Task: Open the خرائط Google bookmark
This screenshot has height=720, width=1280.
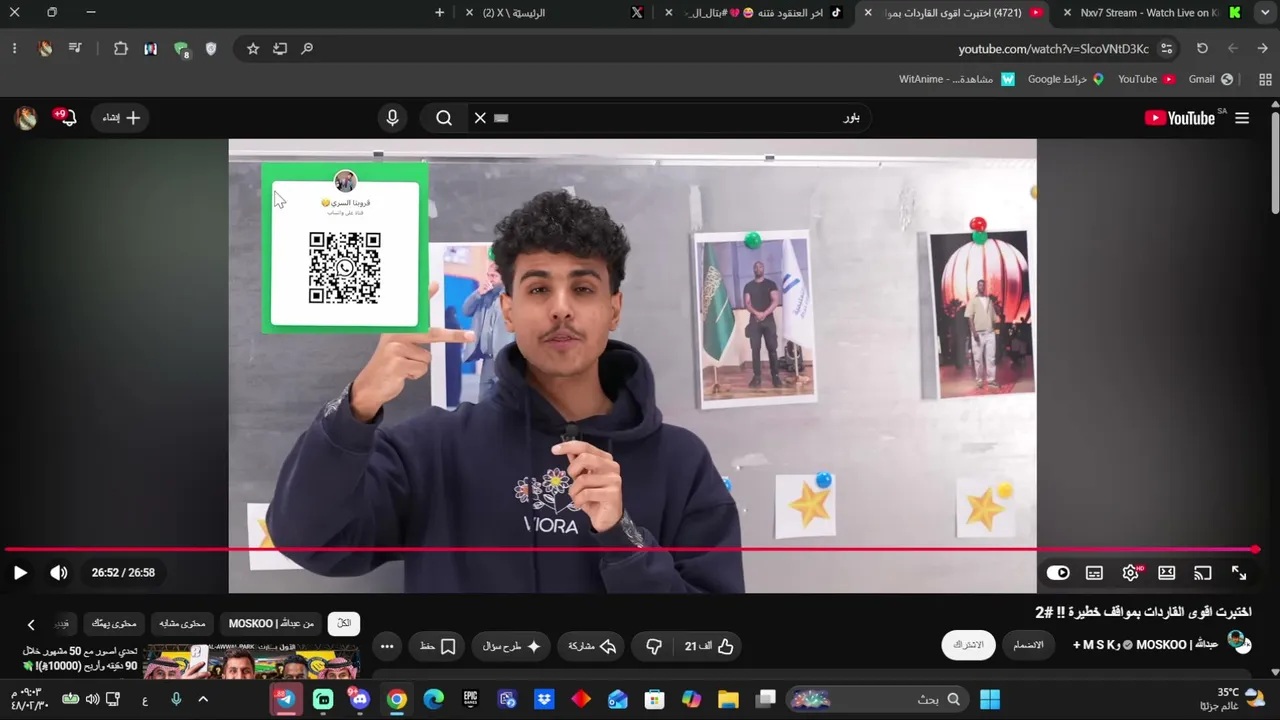Action: tap(1066, 79)
